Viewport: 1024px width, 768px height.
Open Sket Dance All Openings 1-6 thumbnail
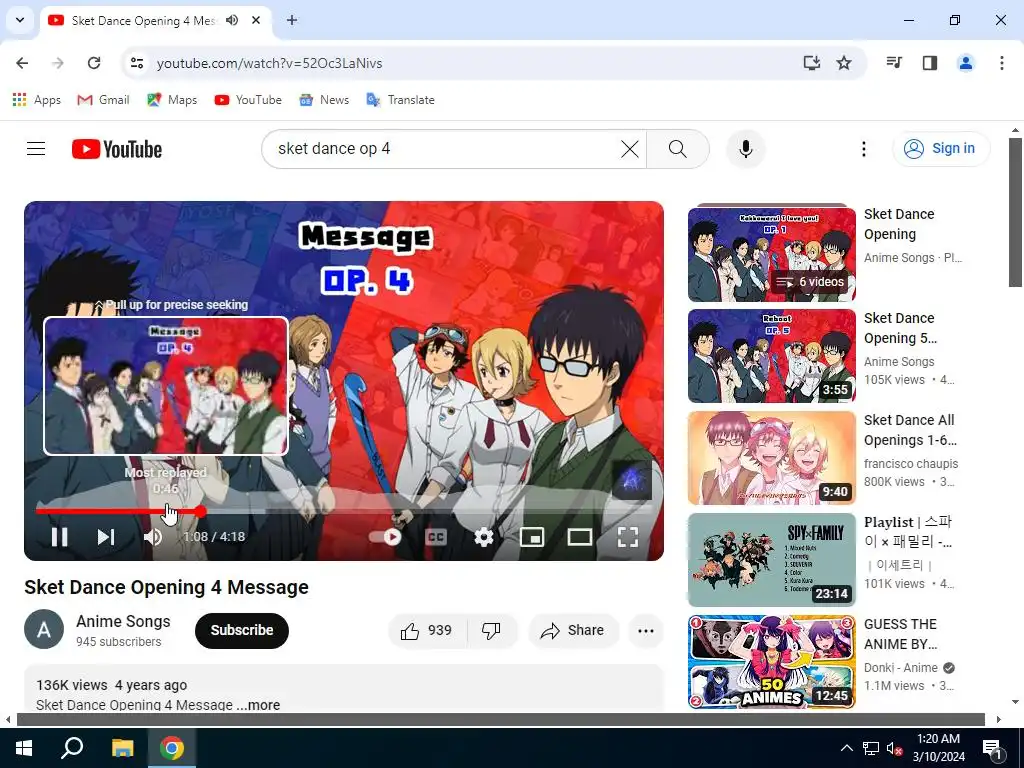[772, 458]
